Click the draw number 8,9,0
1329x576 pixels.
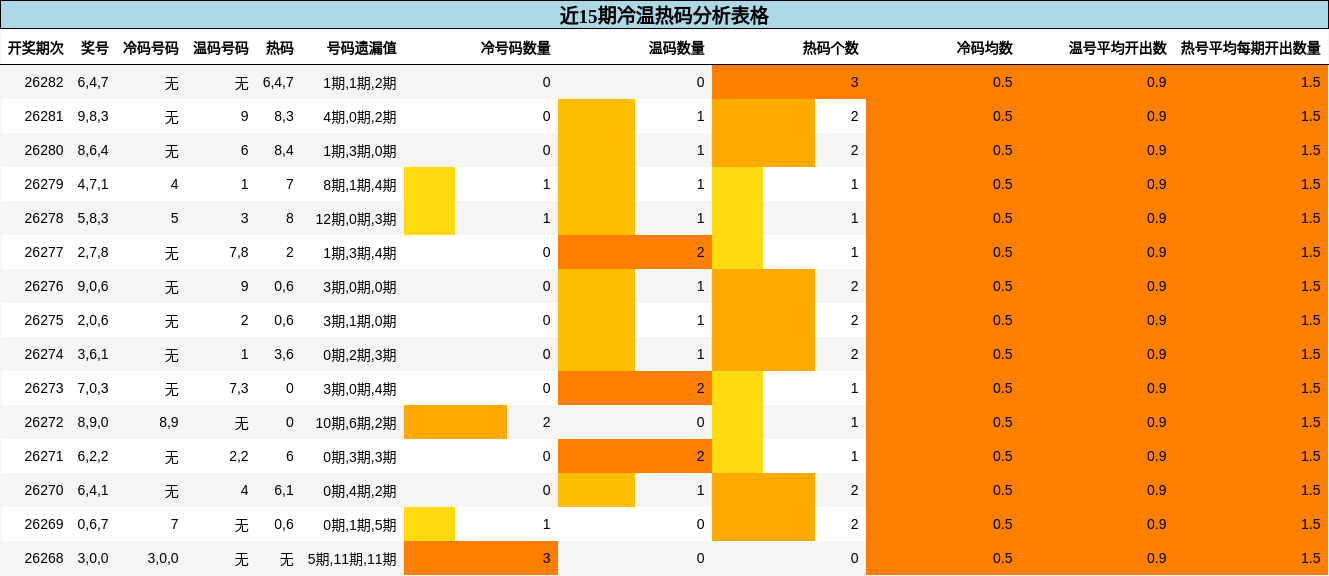93,422
